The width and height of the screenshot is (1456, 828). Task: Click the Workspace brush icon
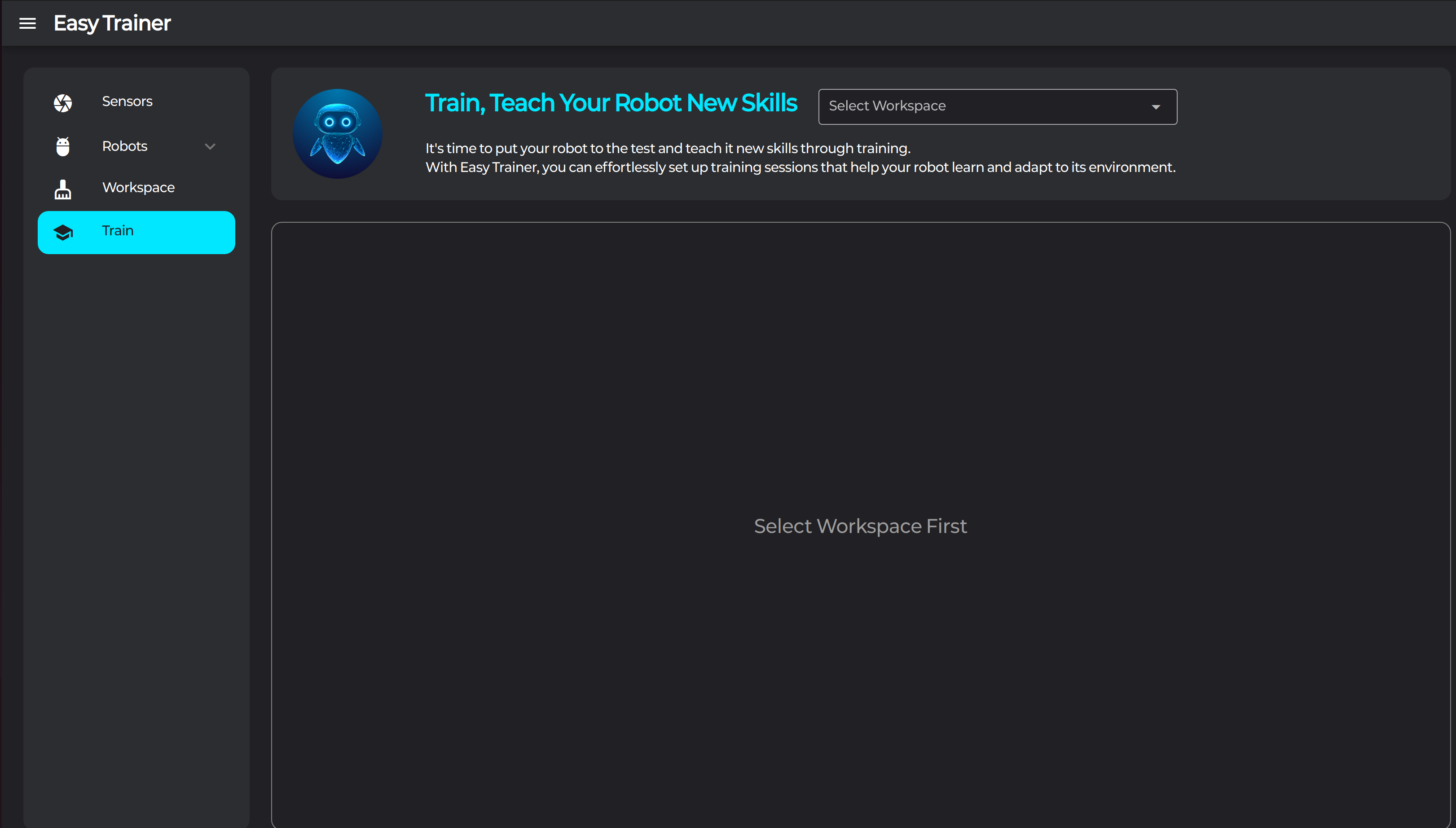(x=62, y=189)
